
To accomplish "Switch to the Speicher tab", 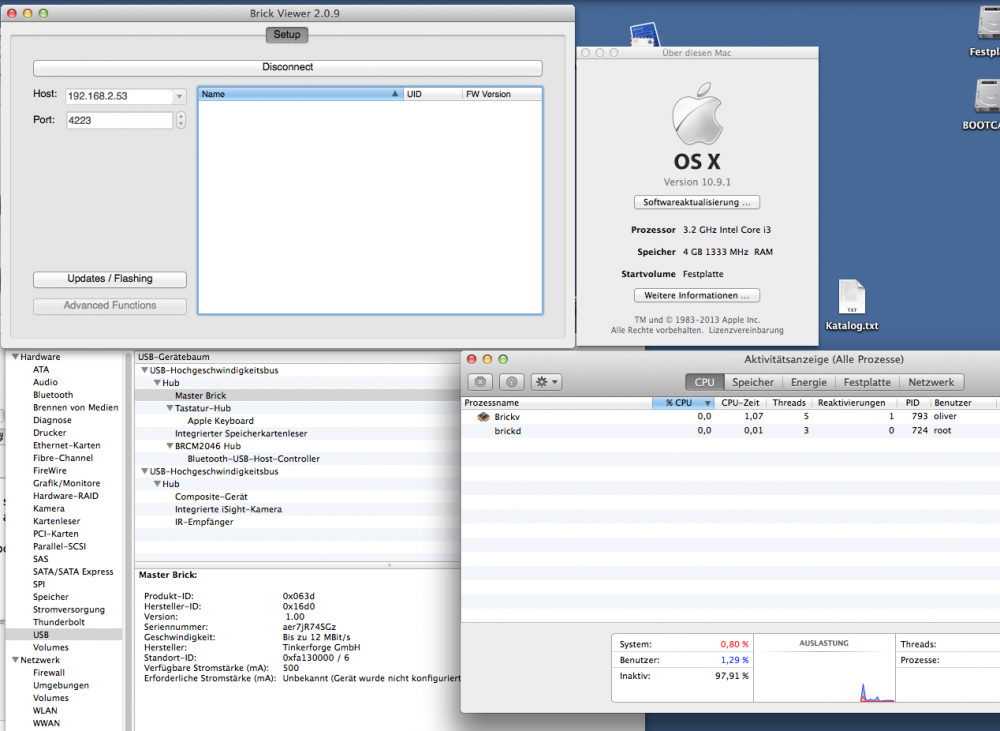I will pos(752,382).
